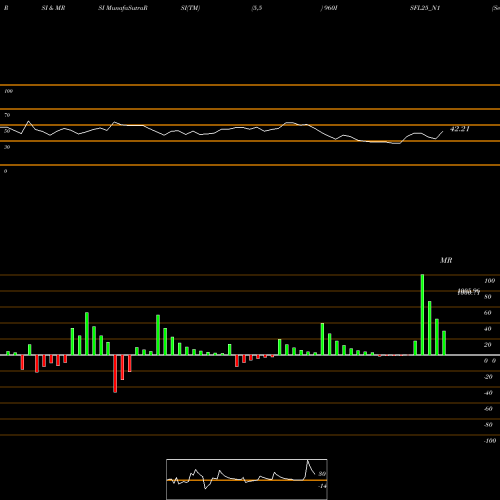The height and width of the screenshot is (500, 500).
Task: Click the "SI MunafaSutraR" header text
Action: (123, 8)
